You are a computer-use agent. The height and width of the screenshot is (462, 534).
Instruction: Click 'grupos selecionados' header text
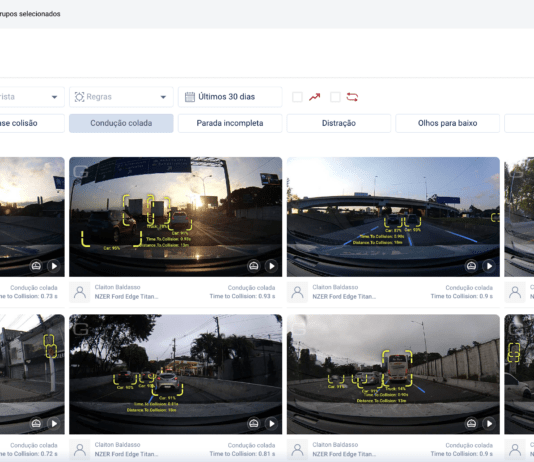30,14
